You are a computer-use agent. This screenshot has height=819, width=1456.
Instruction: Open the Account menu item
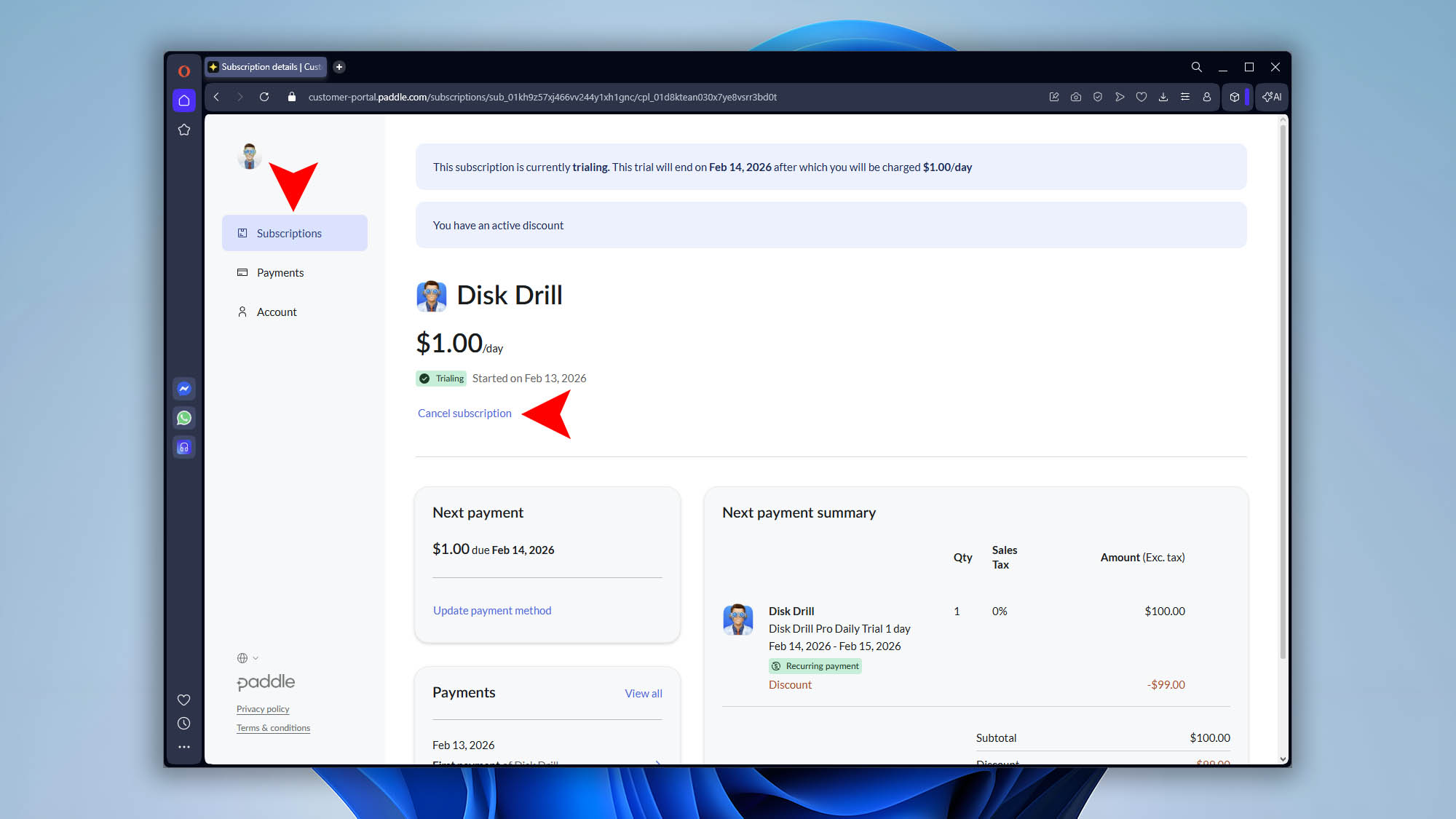click(x=277, y=312)
